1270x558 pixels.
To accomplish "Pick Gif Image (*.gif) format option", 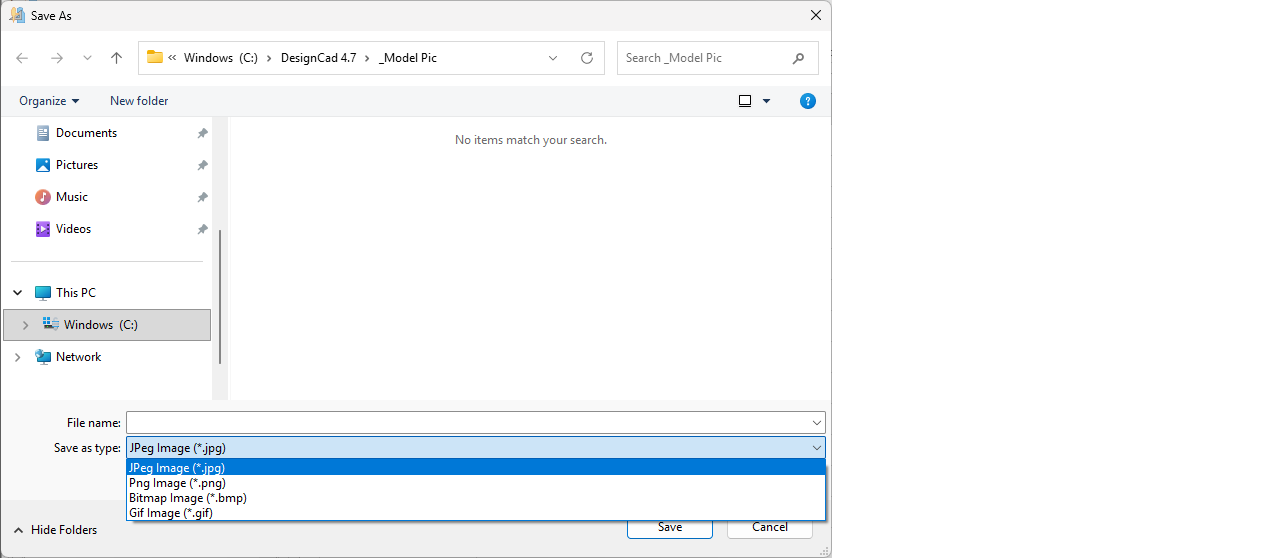I will point(170,513).
